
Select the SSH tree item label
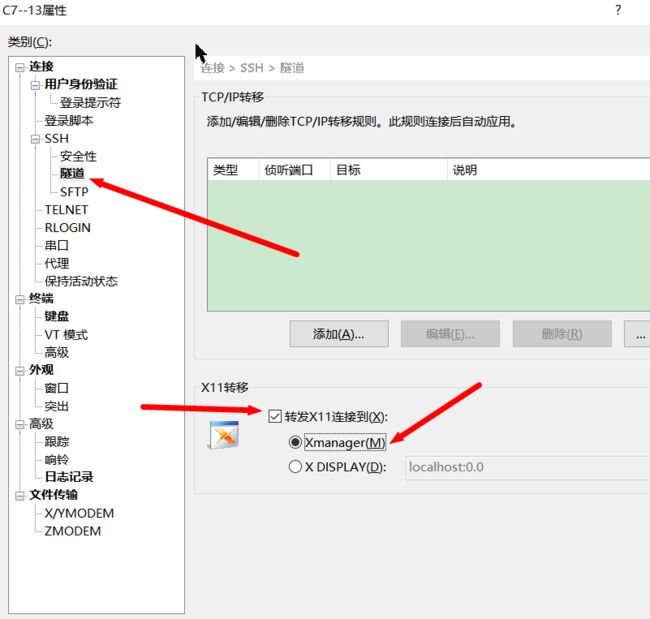56,138
